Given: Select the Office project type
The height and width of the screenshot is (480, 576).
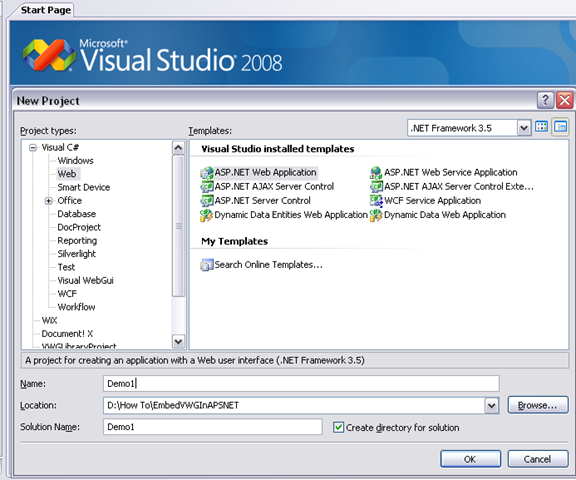Looking at the screenshot, I should [x=70, y=201].
